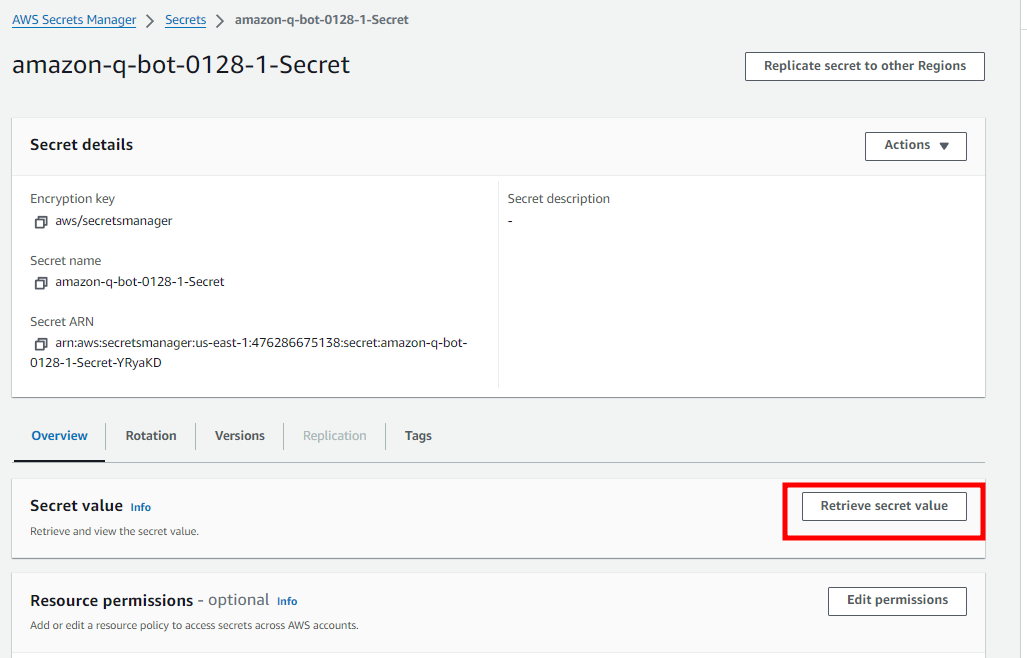Copy the Secret ARN value
The image size is (1027, 658).
[x=41, y=344]
